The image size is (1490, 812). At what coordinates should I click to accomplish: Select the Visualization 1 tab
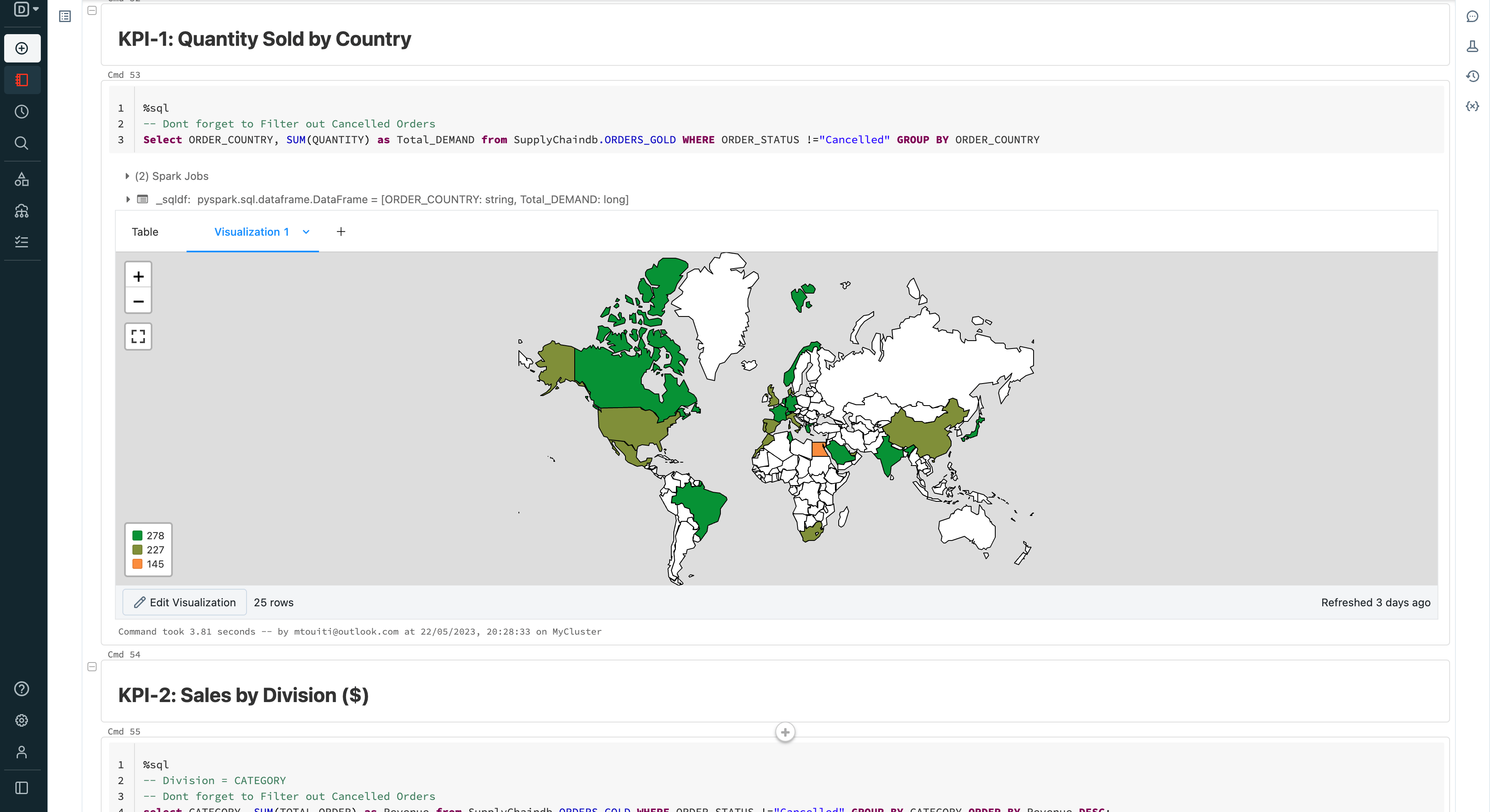pyautogui.click(x=252, y=232)
